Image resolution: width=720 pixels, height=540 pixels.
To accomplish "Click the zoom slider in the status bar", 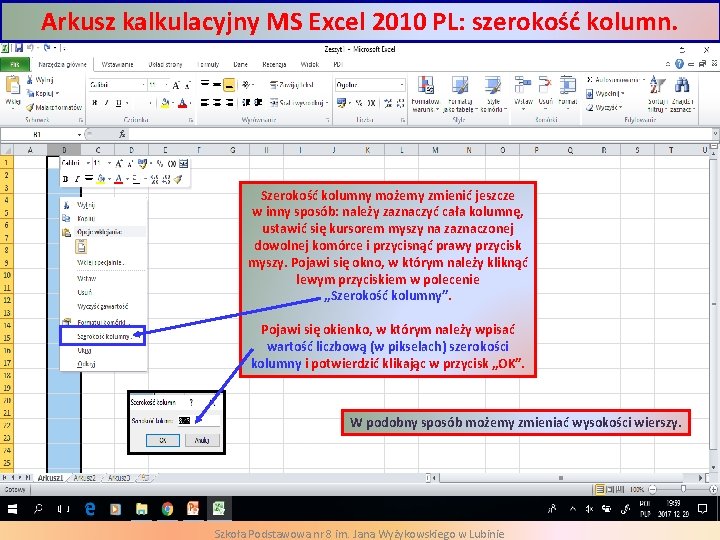I will click(683, 489).
